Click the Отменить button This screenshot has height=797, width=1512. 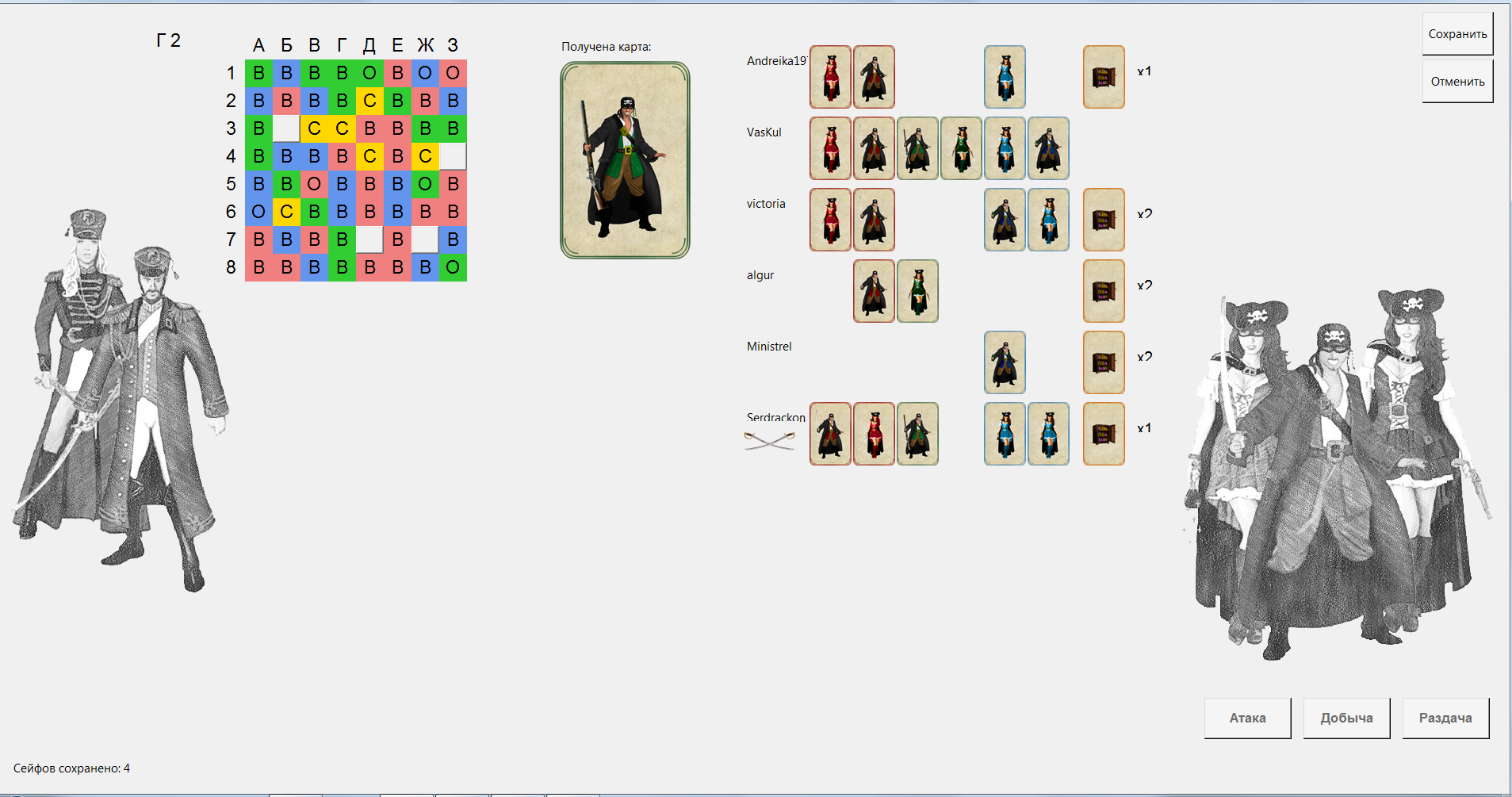click(x=1457, y=82)
